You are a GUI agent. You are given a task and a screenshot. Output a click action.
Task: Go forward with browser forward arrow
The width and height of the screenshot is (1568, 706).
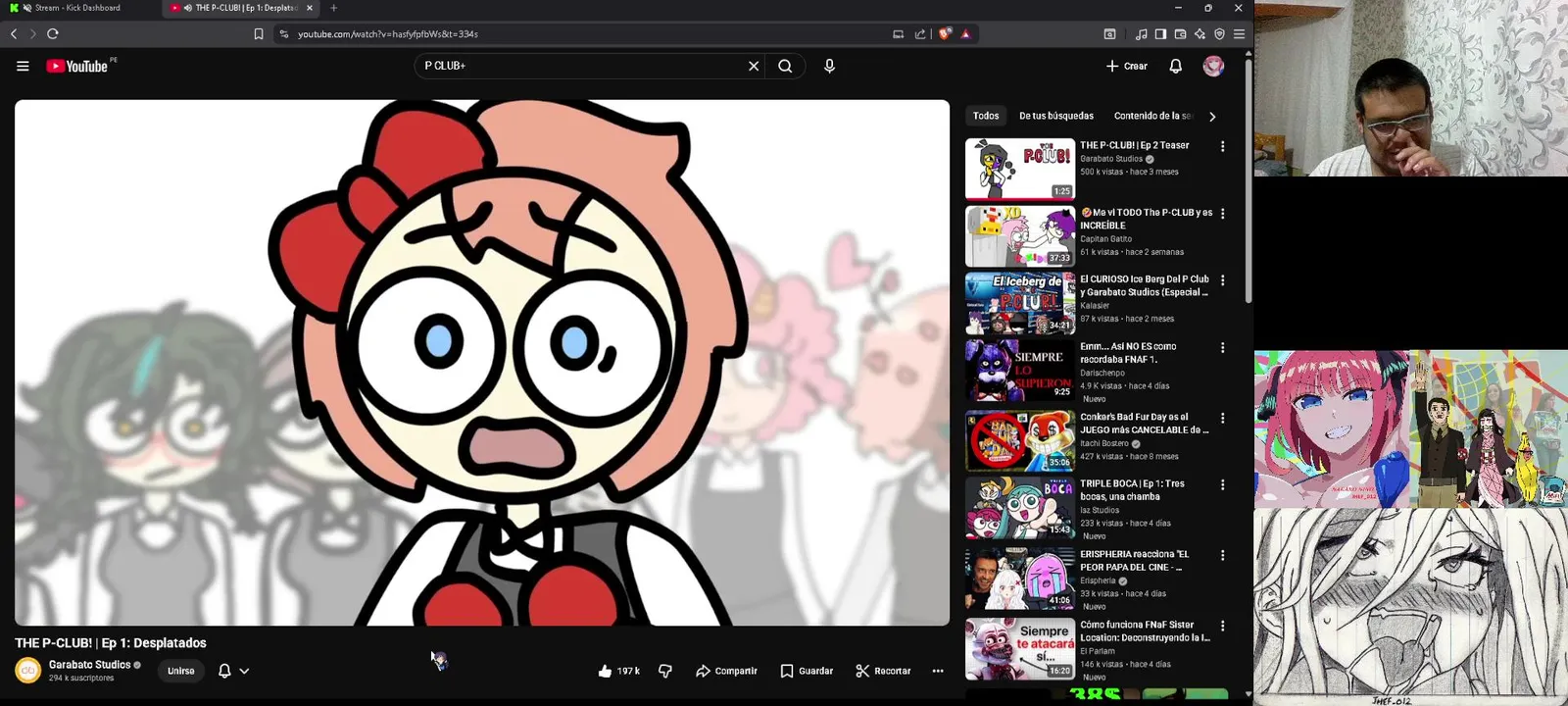click(32, 33)
